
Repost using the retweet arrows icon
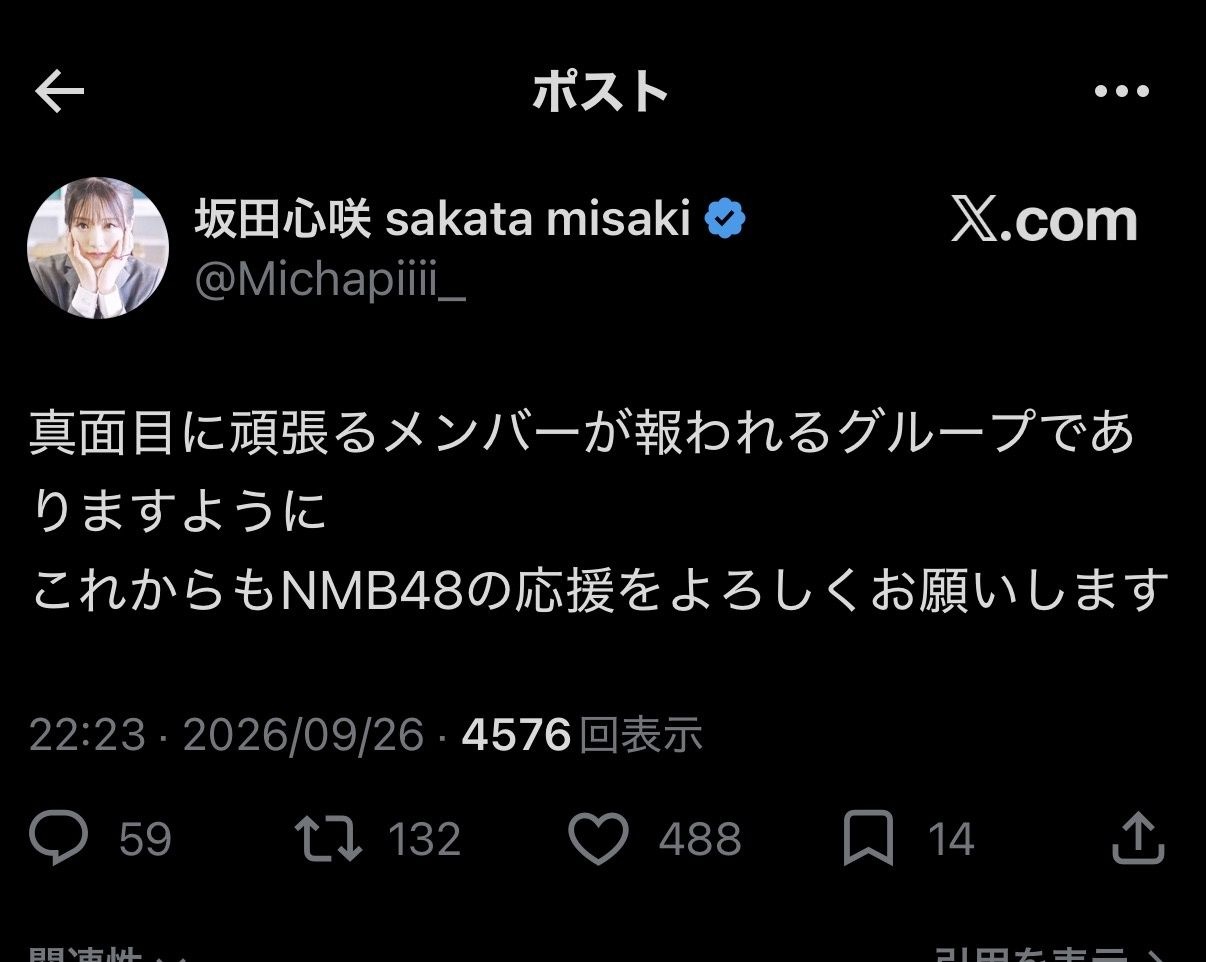330,839
